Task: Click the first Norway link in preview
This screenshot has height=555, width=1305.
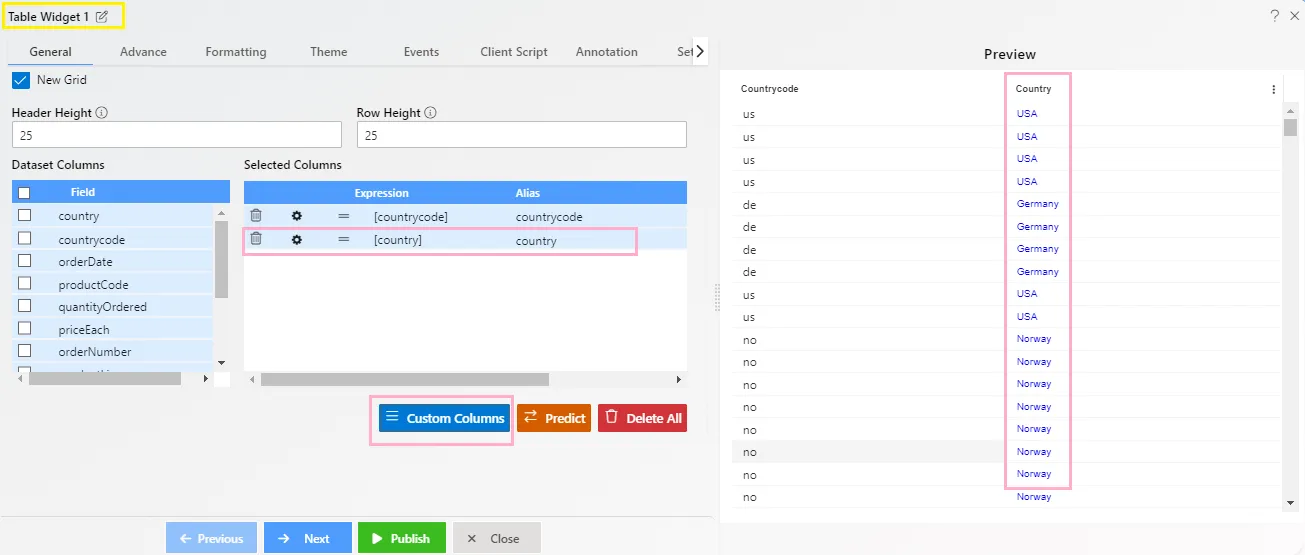Action: point(1034,339)
